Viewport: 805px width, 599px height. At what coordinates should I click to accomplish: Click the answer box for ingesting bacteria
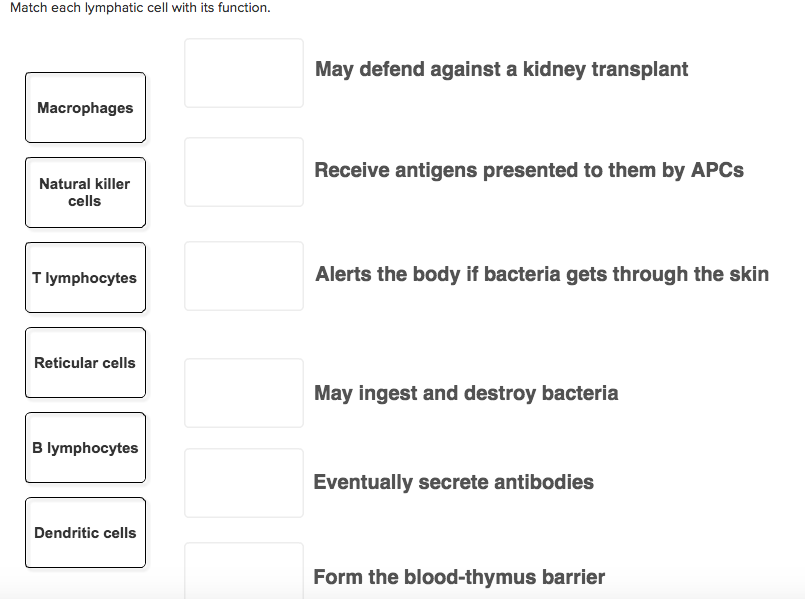243,392
